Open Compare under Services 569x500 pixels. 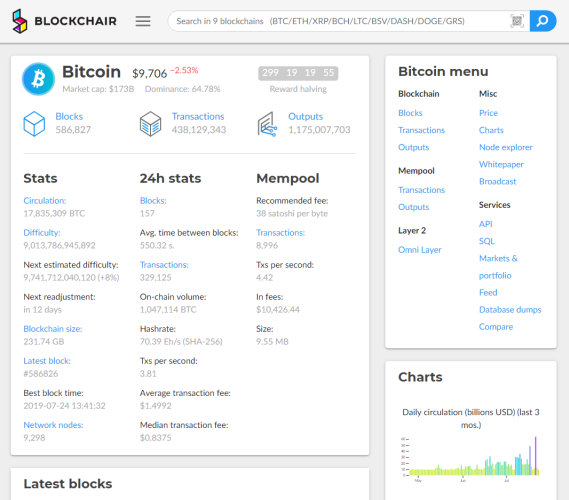pos(496,327)
